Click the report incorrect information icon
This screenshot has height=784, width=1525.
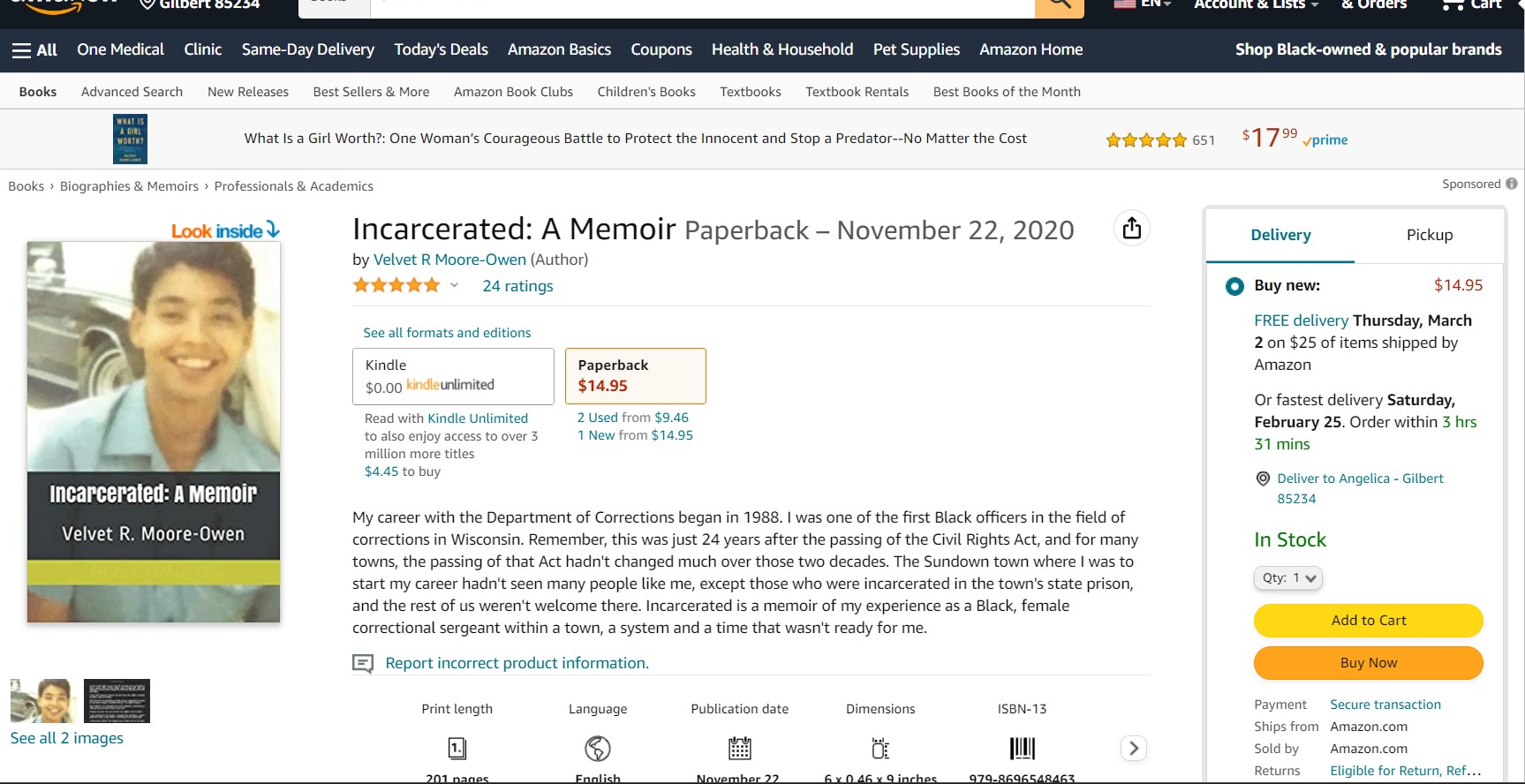(x=363, y=663)
